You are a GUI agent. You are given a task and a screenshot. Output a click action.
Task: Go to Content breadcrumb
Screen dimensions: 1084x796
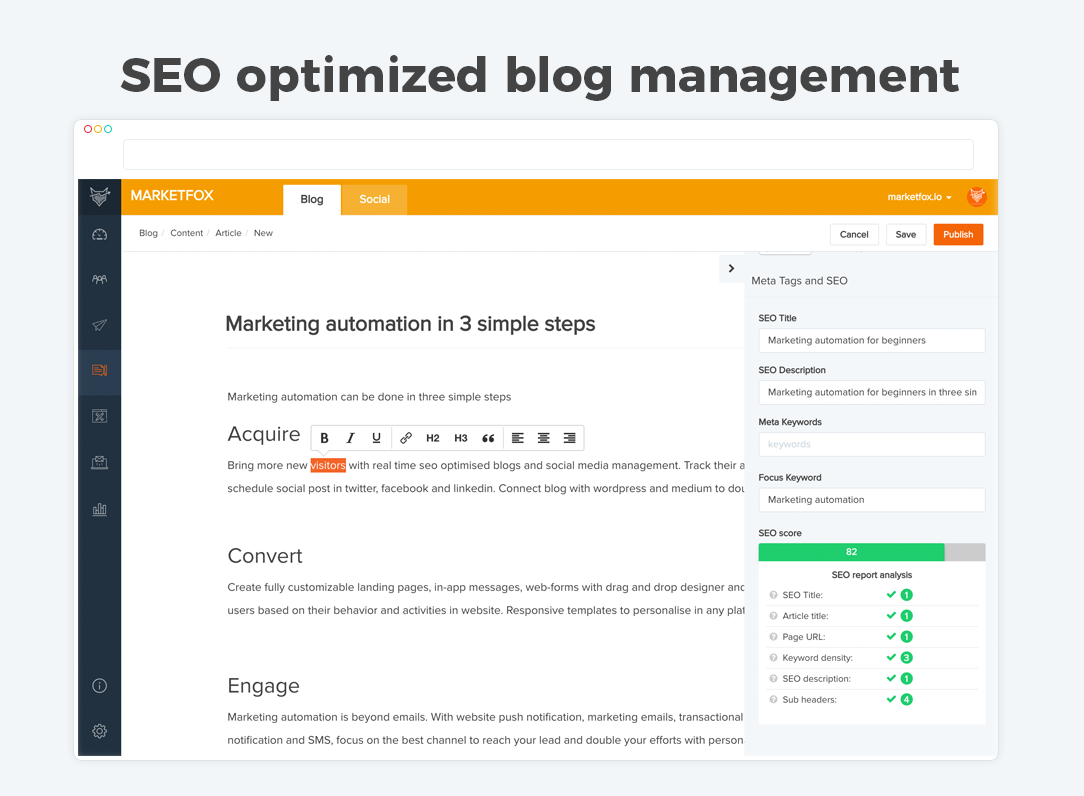tap(187, 233)
